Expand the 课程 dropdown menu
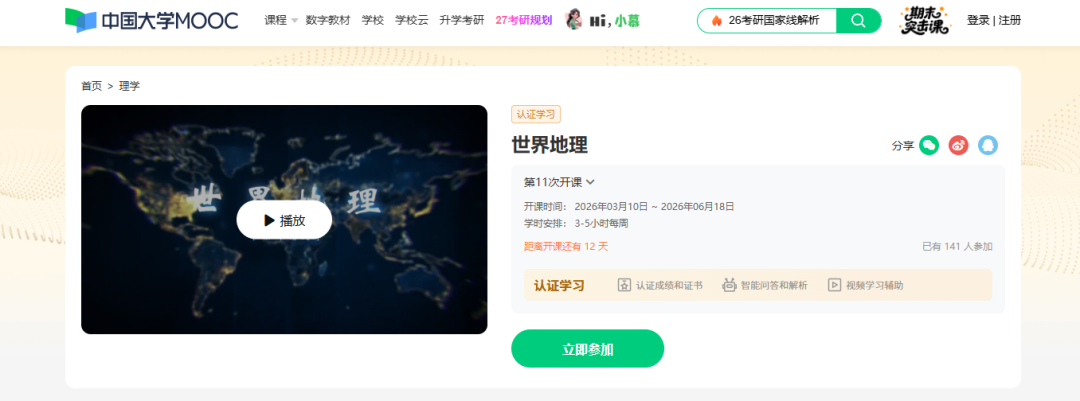The height and width of the screenshot is (401, 1080). (281, 21)
